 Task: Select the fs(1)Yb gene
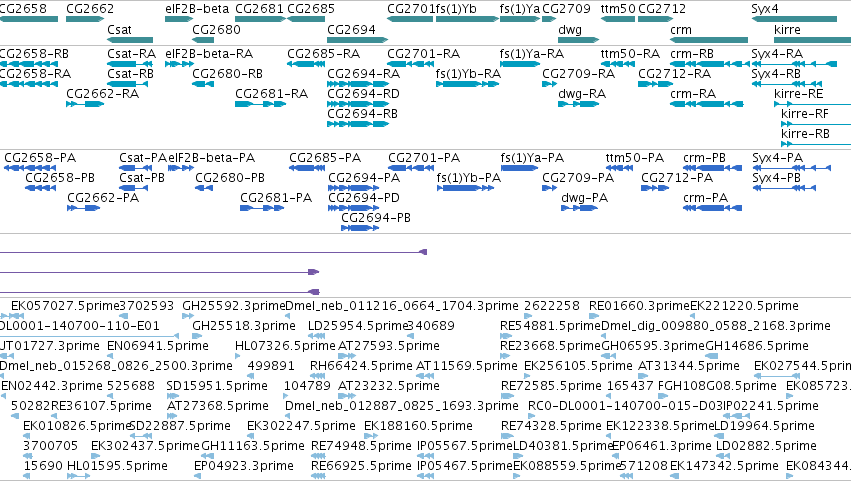[467, 19]
